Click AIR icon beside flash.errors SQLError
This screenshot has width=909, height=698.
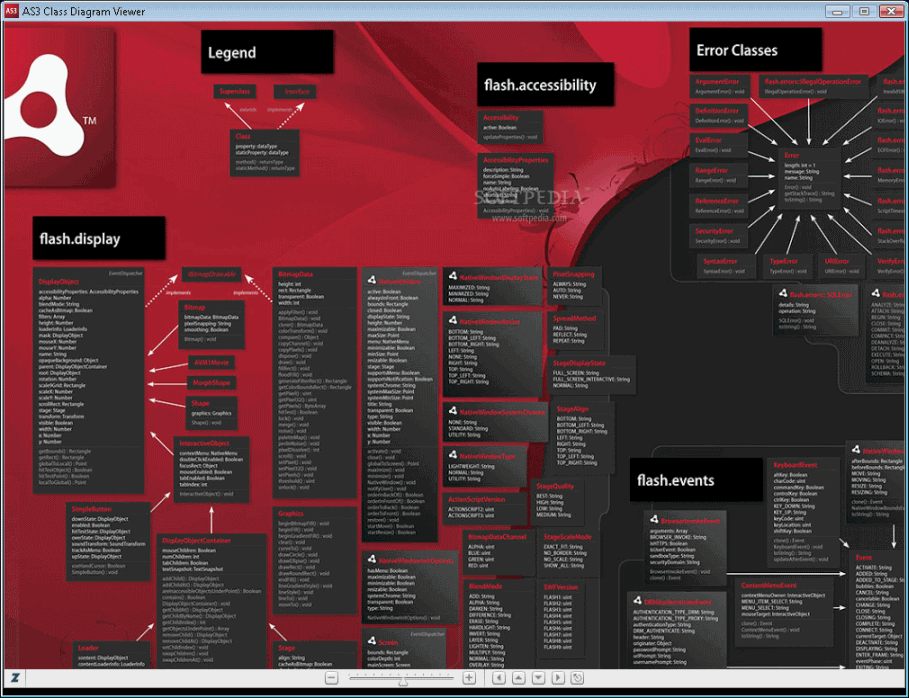click(783, 293)
